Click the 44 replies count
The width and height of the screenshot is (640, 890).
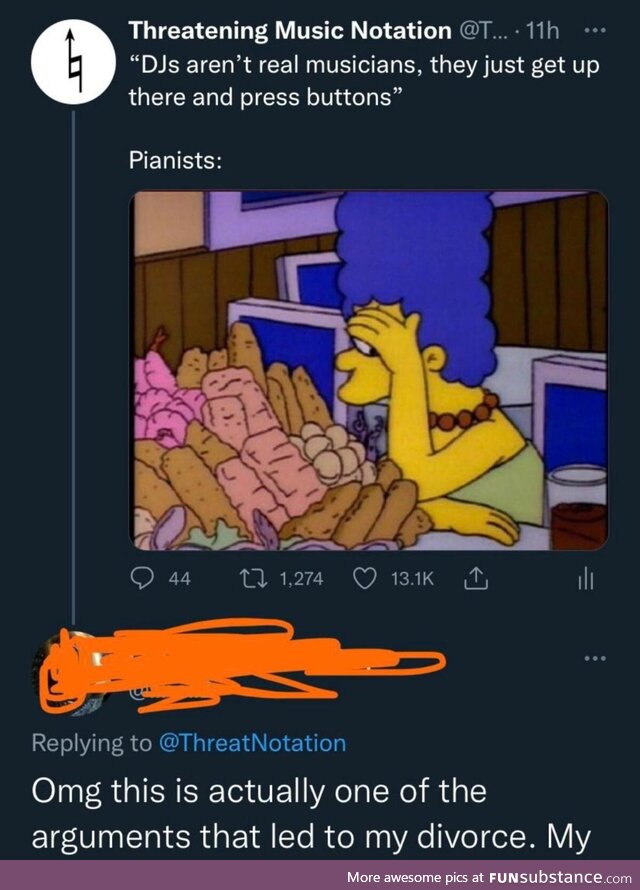[x=179, y=578]
